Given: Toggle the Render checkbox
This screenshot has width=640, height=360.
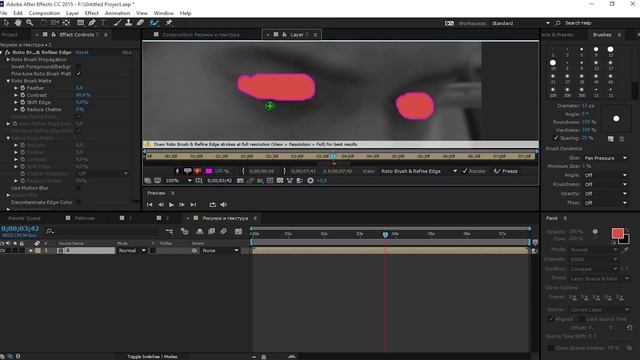Looking at the screenshot, I should tap(464, 171).
